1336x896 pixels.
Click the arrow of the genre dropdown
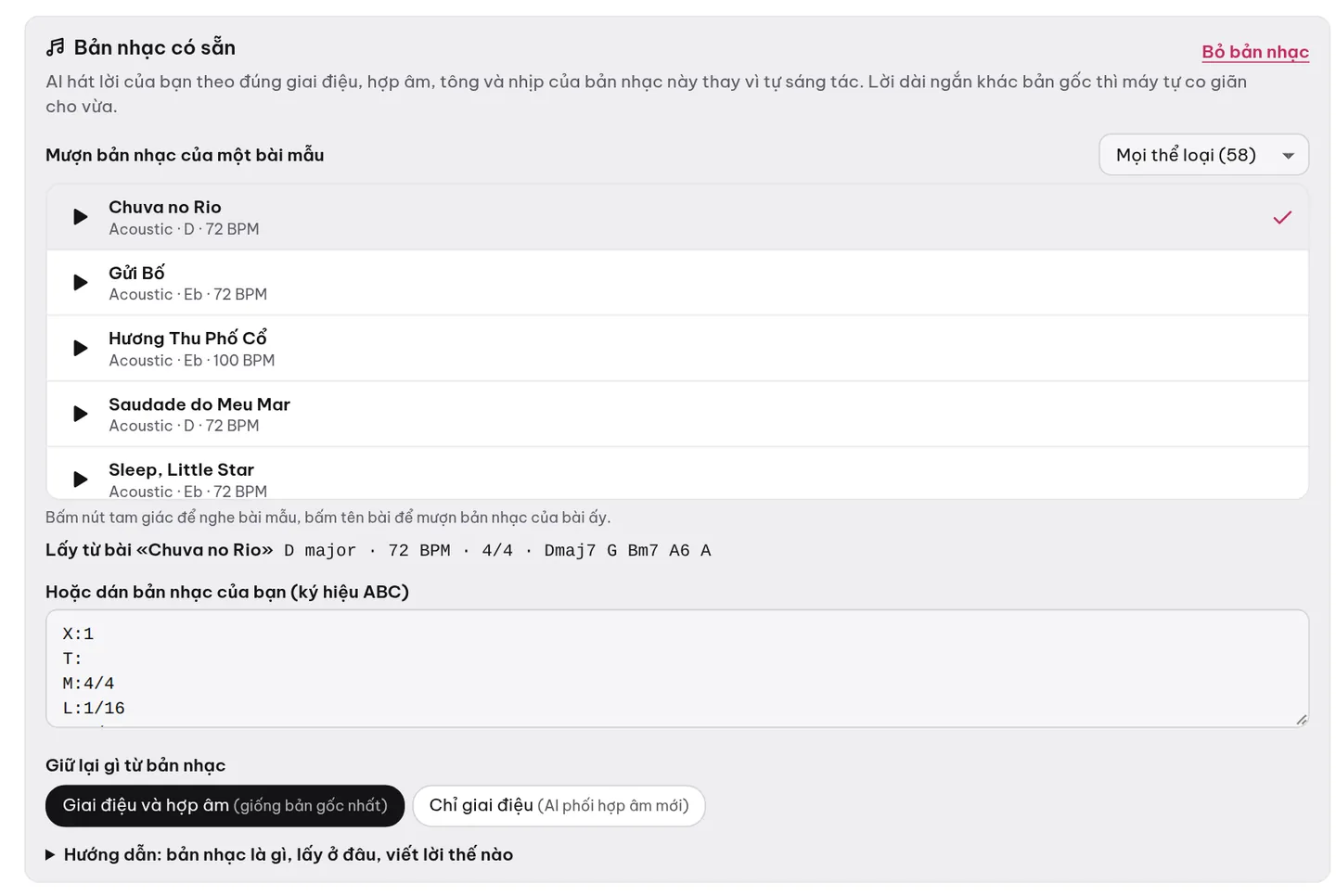(1288, 156)
